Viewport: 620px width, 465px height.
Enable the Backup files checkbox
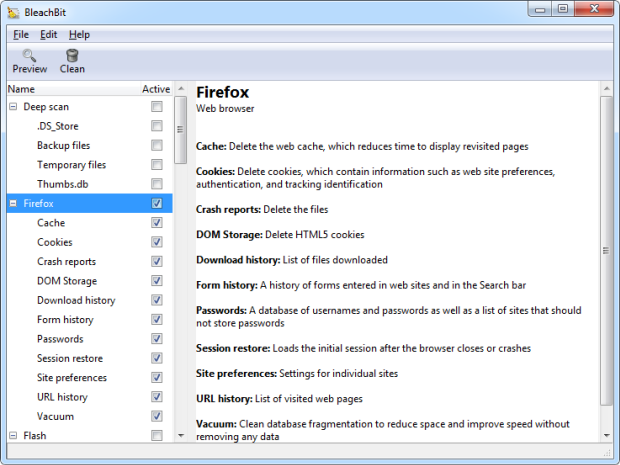(157, 145)
